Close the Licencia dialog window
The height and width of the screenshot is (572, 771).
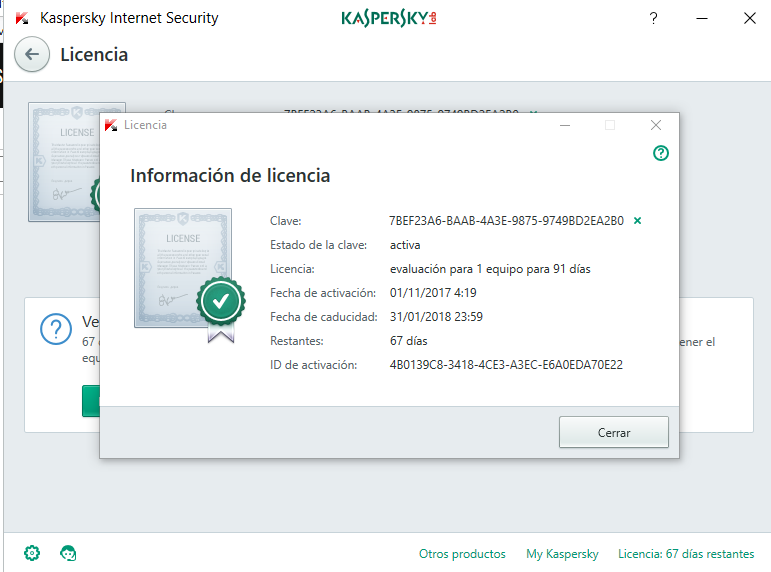coord(655,125)
